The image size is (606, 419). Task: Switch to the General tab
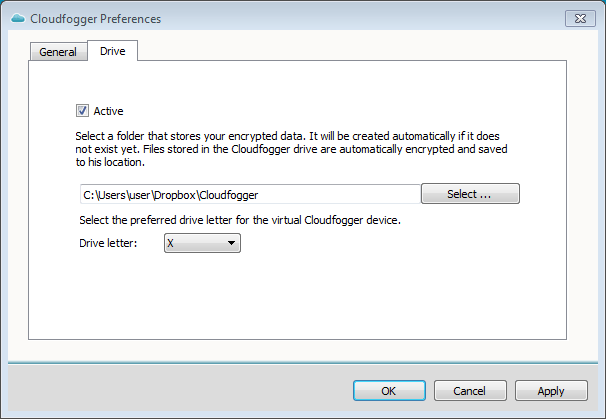[58, 52]
